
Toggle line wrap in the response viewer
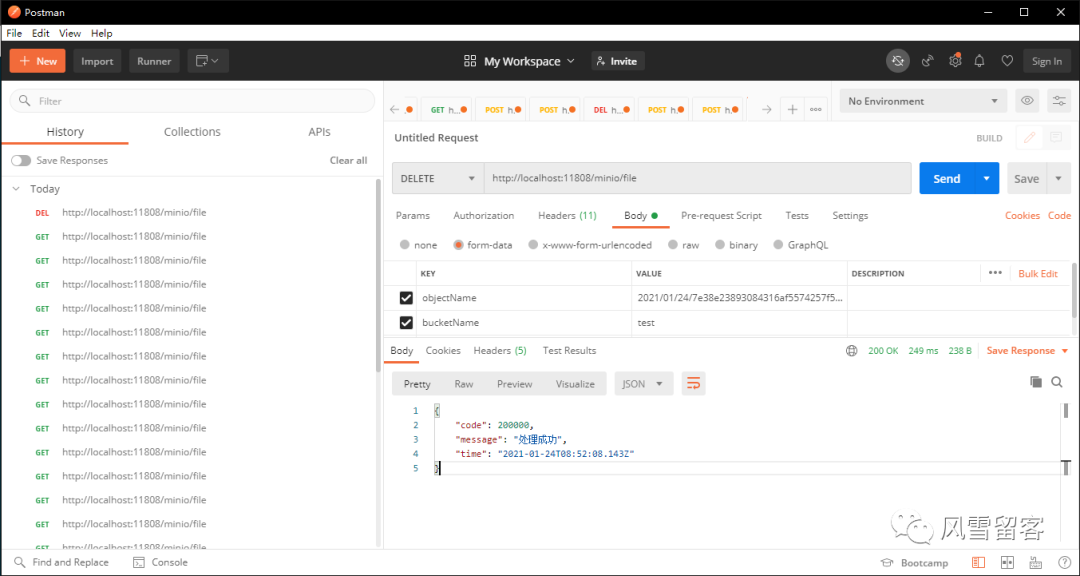coord(694,384)
